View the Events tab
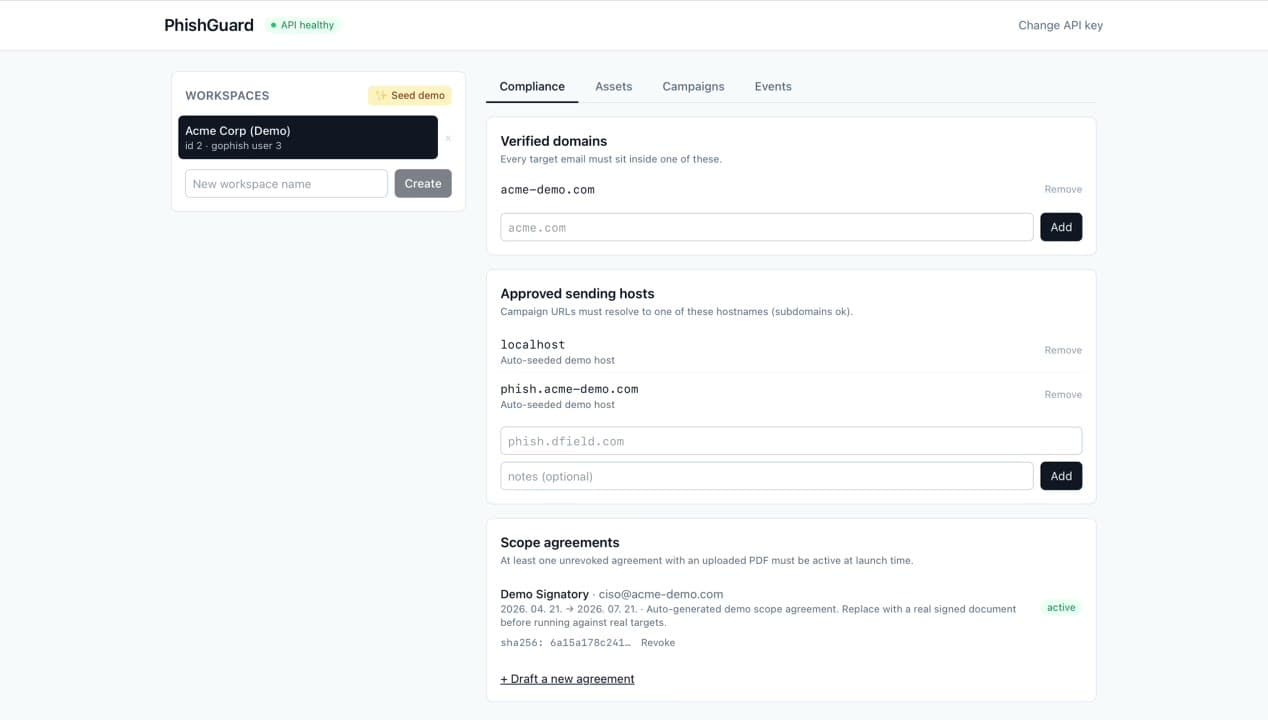This screenshot has height=720, width=1268. tap(772, 86)
